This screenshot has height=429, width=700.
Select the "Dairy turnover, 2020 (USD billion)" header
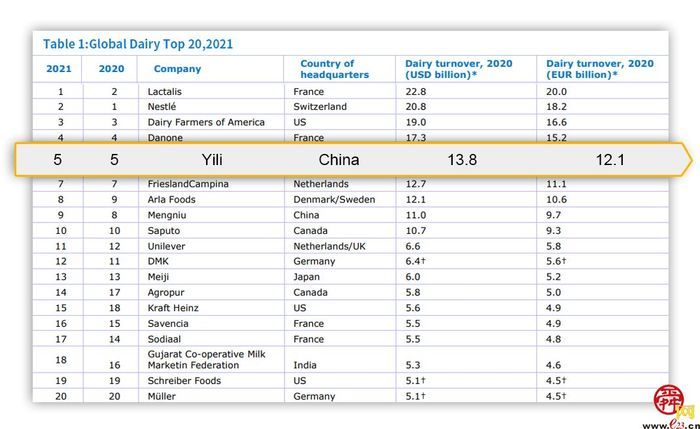(x=458, y=69)
